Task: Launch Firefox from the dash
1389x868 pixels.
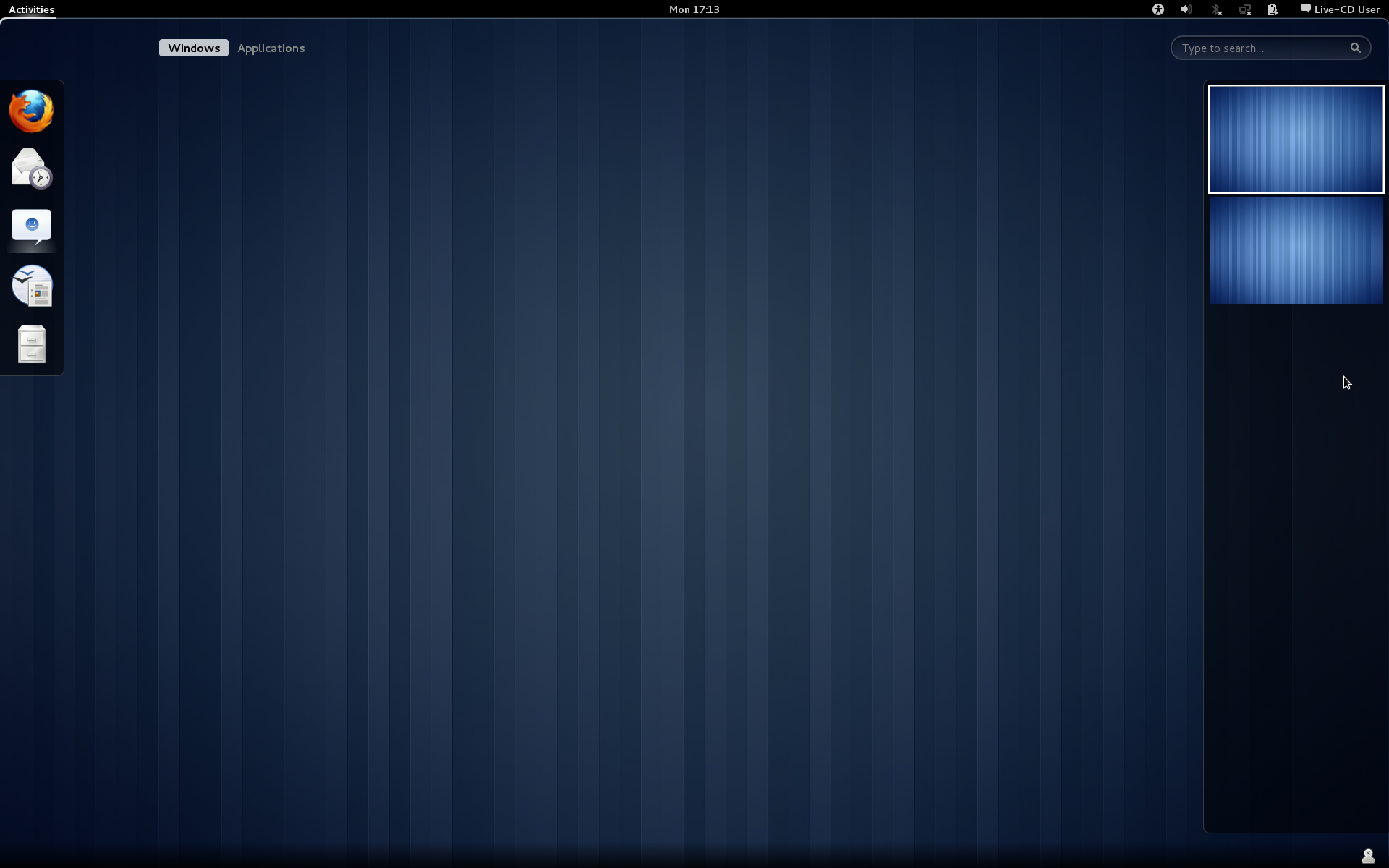Action: [x=31, y=111]
